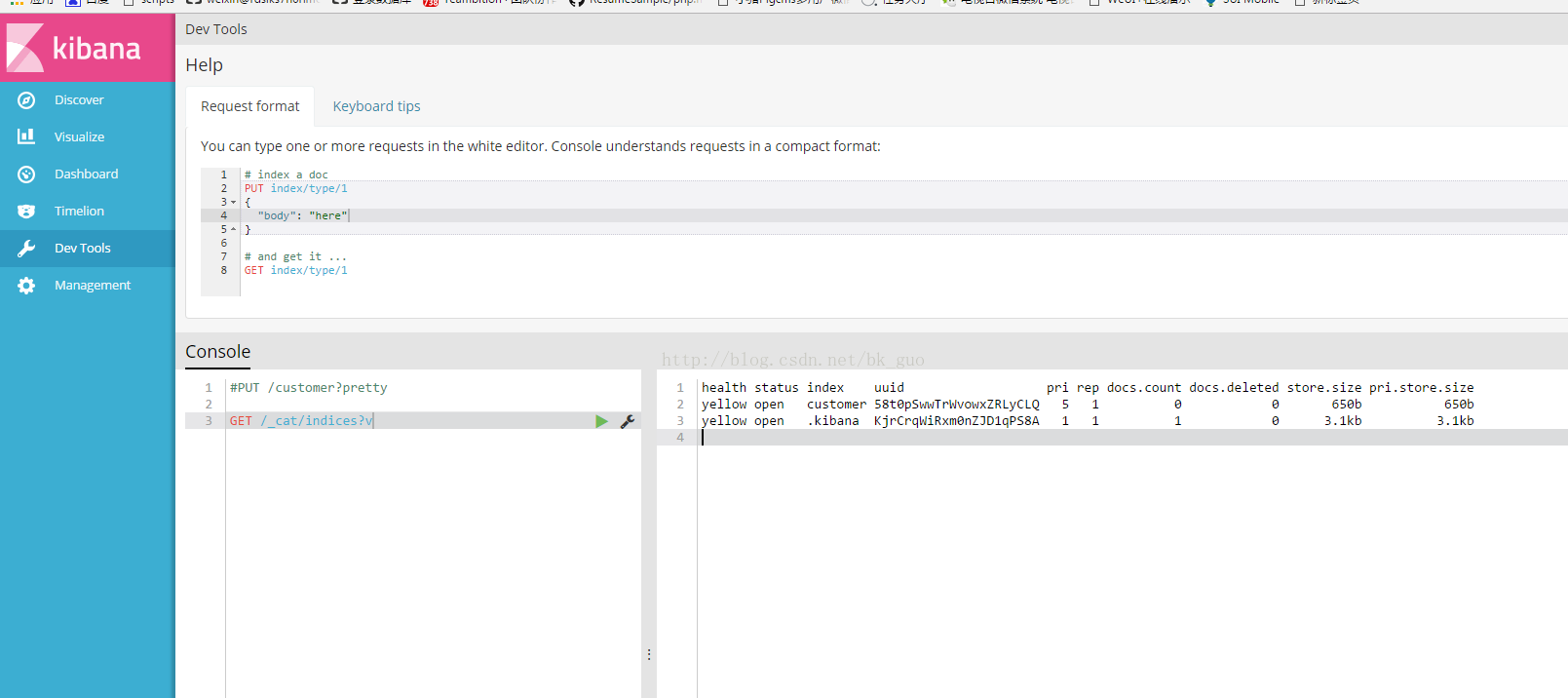Click the customer index row in output
The width and height of the screenshot is (1568, 698).
click(x=1088, y=405)
